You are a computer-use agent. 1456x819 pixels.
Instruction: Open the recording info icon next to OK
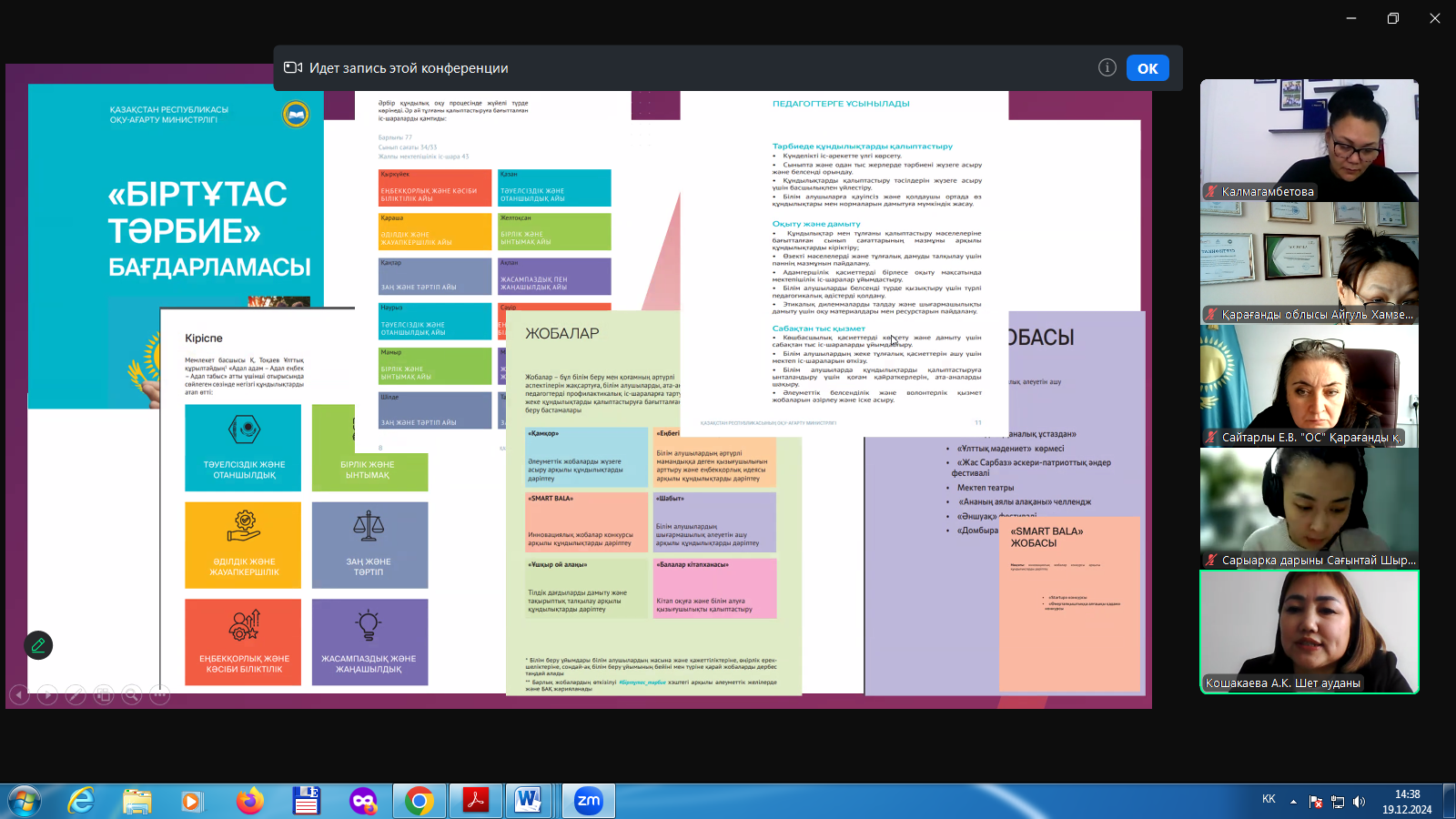[1107, 67]
